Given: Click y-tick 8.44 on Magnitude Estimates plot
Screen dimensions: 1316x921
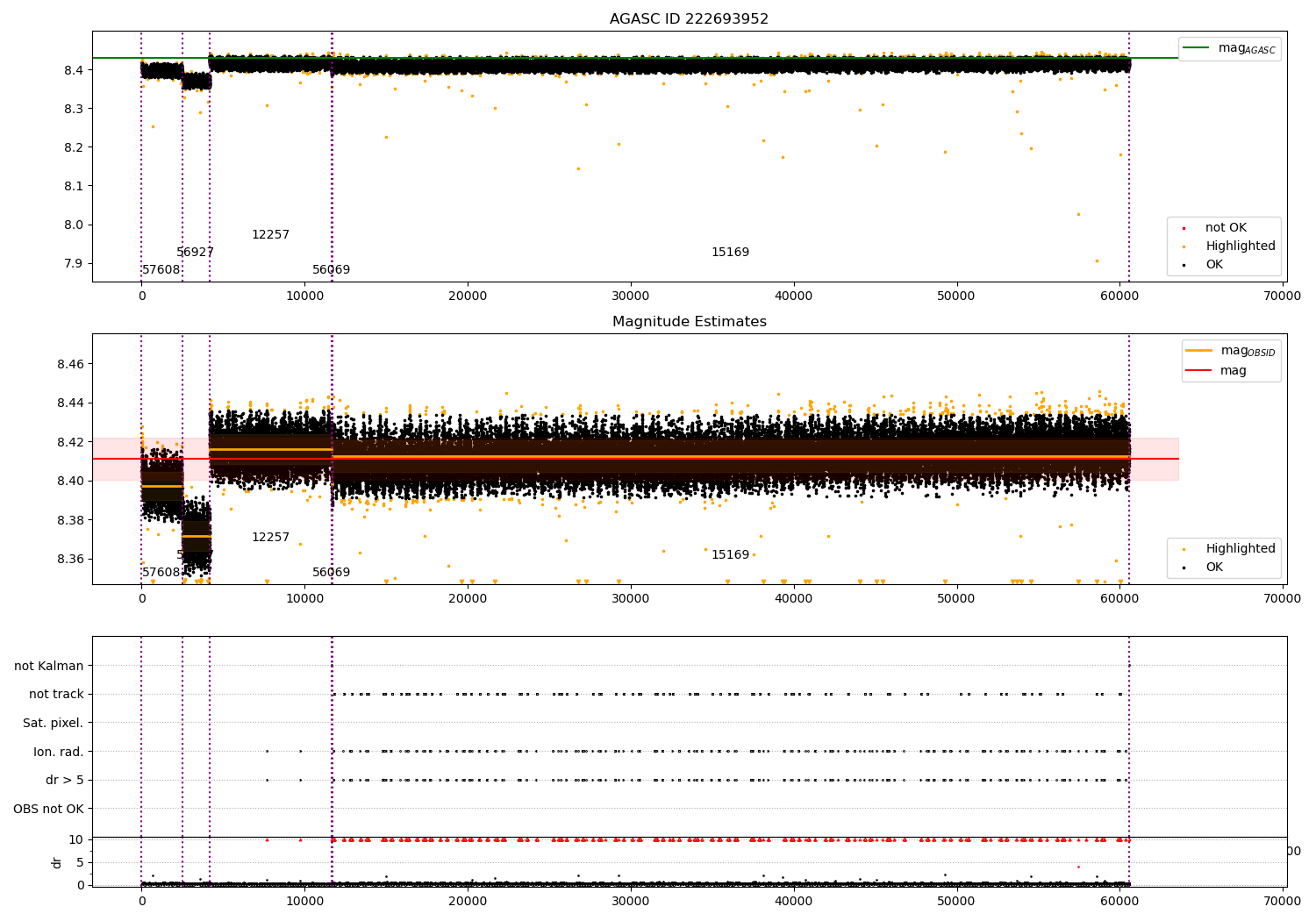Looking at the screenshot, I should click(x=70, y=403).
